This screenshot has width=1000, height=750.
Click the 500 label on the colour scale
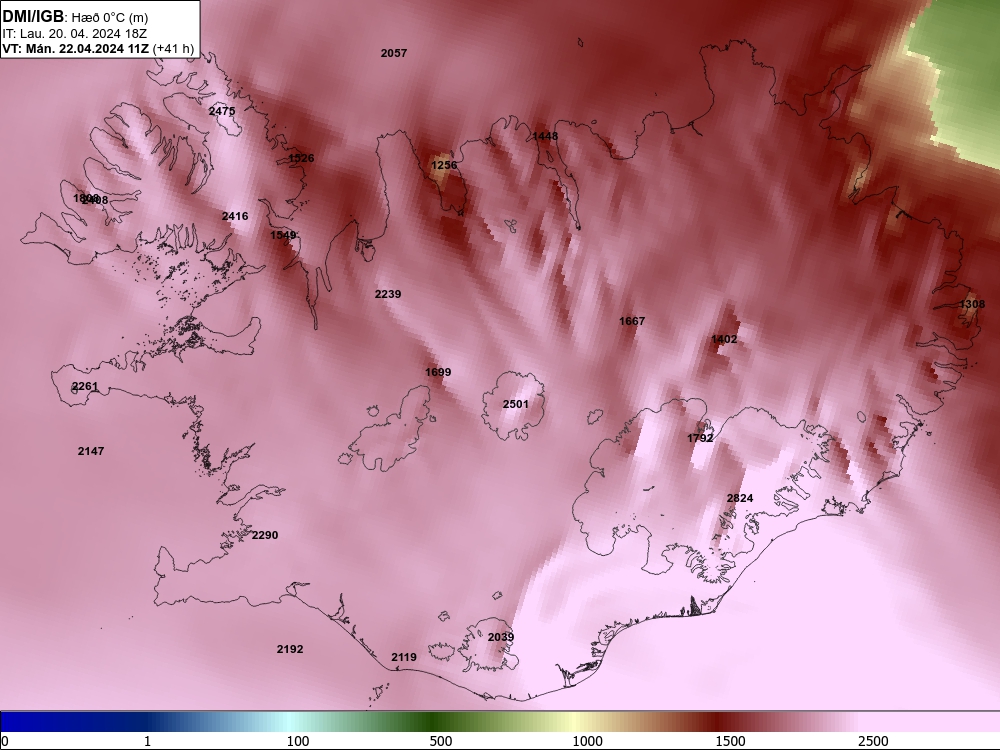441,741
